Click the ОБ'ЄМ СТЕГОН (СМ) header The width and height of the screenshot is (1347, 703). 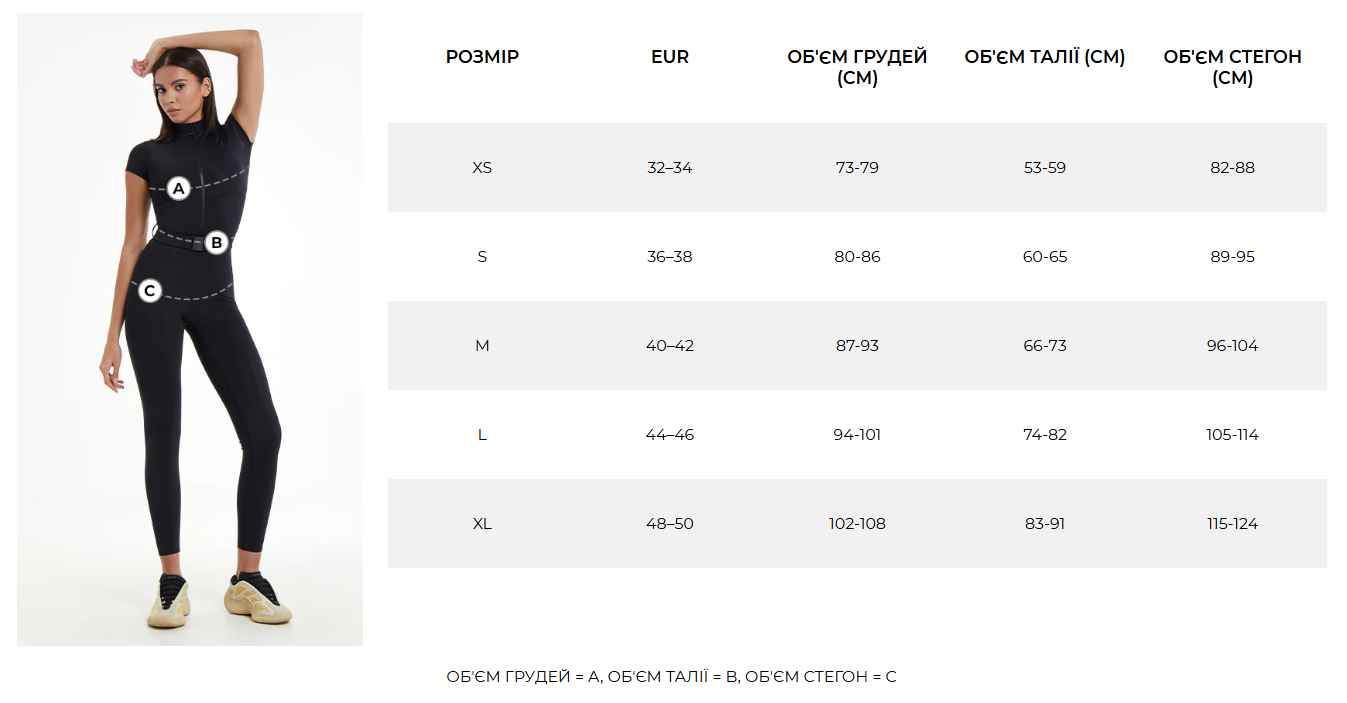[x=1232, y=67]
